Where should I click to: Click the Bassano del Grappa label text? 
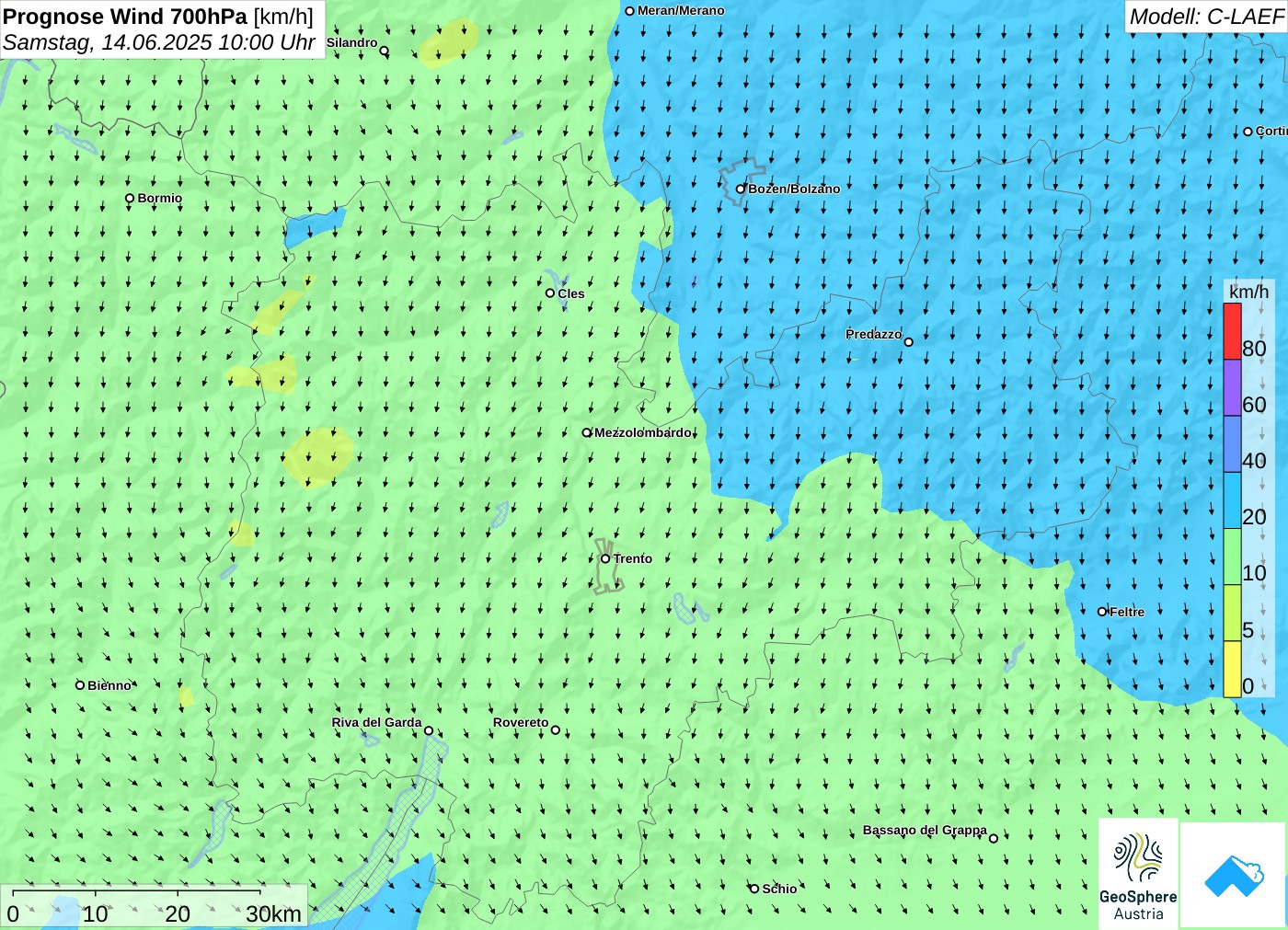click(x=925, y=830)
